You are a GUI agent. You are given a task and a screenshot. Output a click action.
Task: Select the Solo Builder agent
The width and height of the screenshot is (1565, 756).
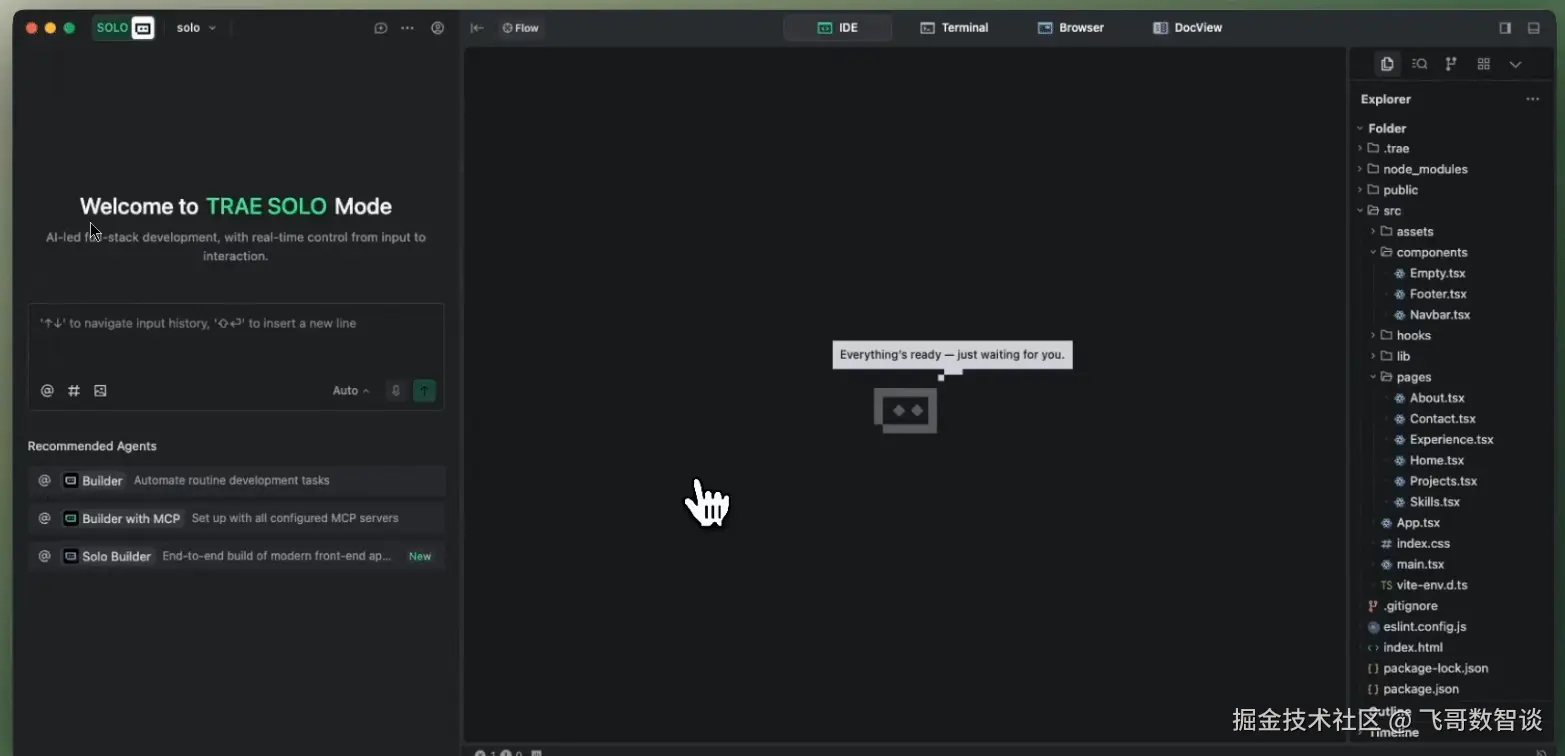(x=236, y=557)
